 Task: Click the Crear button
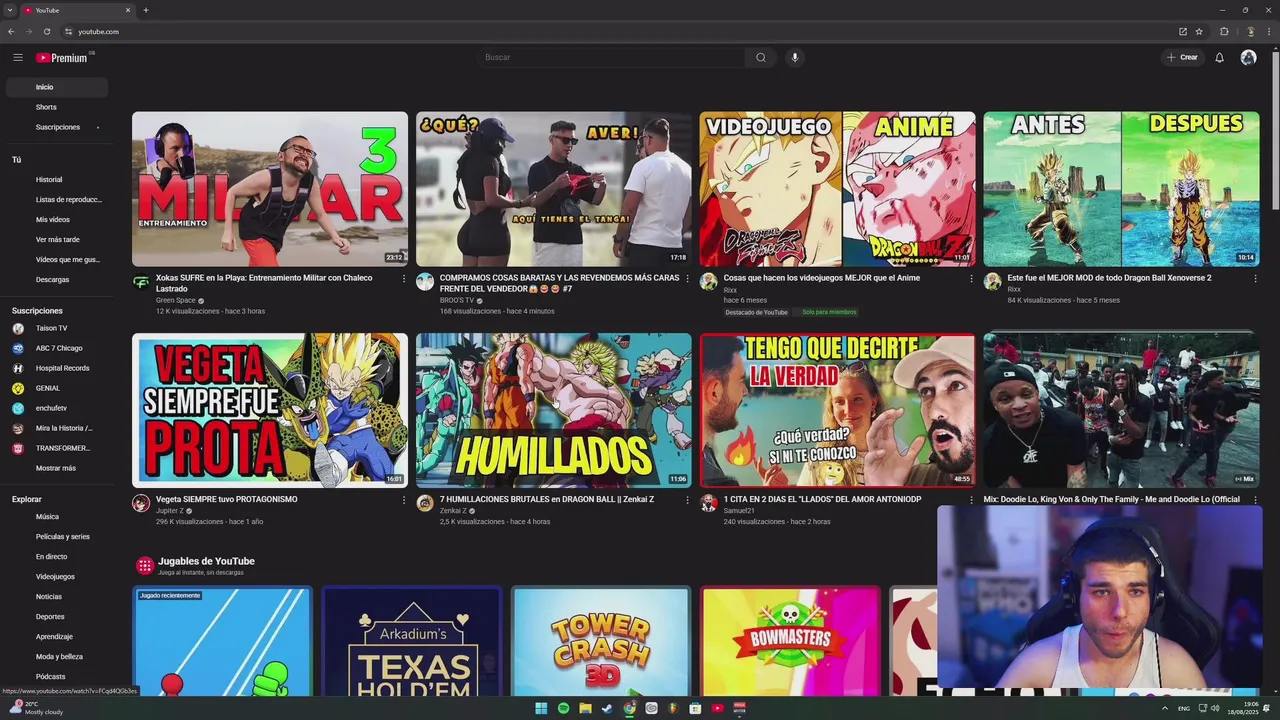[x=1182, y=57]
